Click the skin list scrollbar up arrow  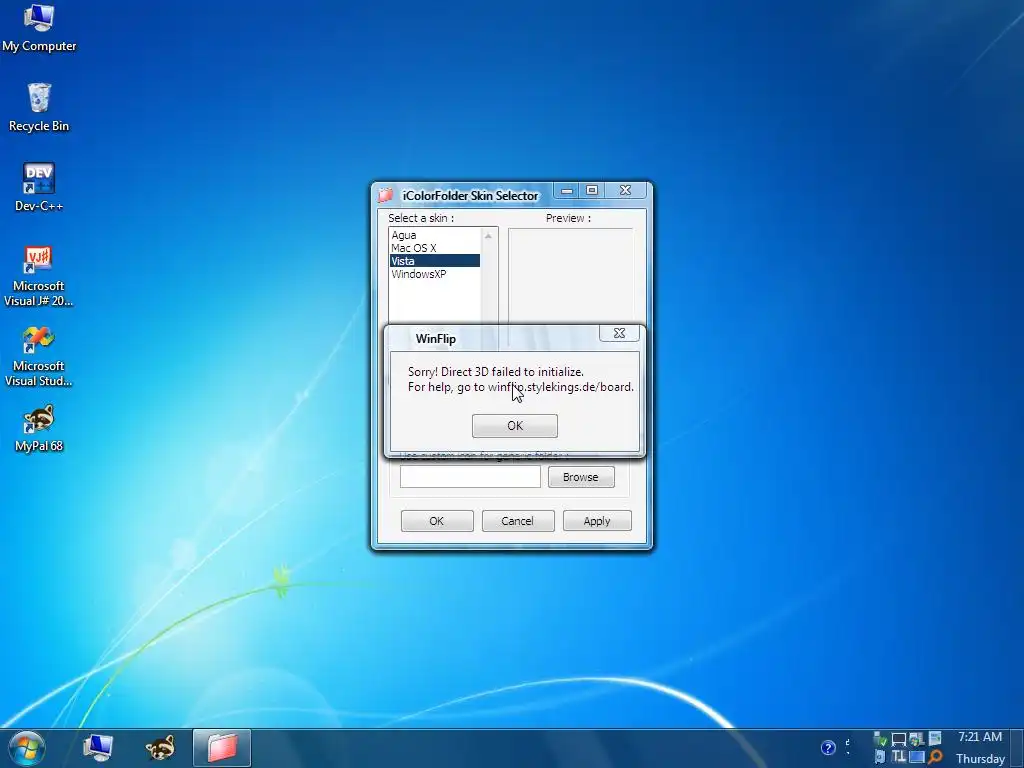488,236
